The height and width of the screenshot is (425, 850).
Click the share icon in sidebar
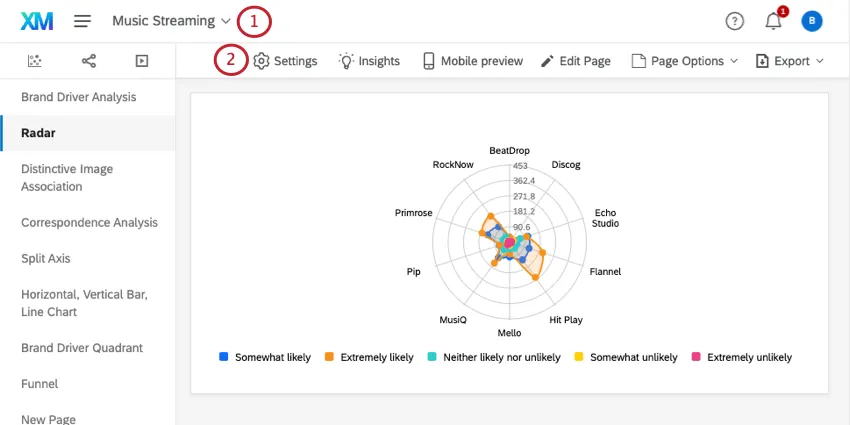pyautogui.click(x=88, y=61)
